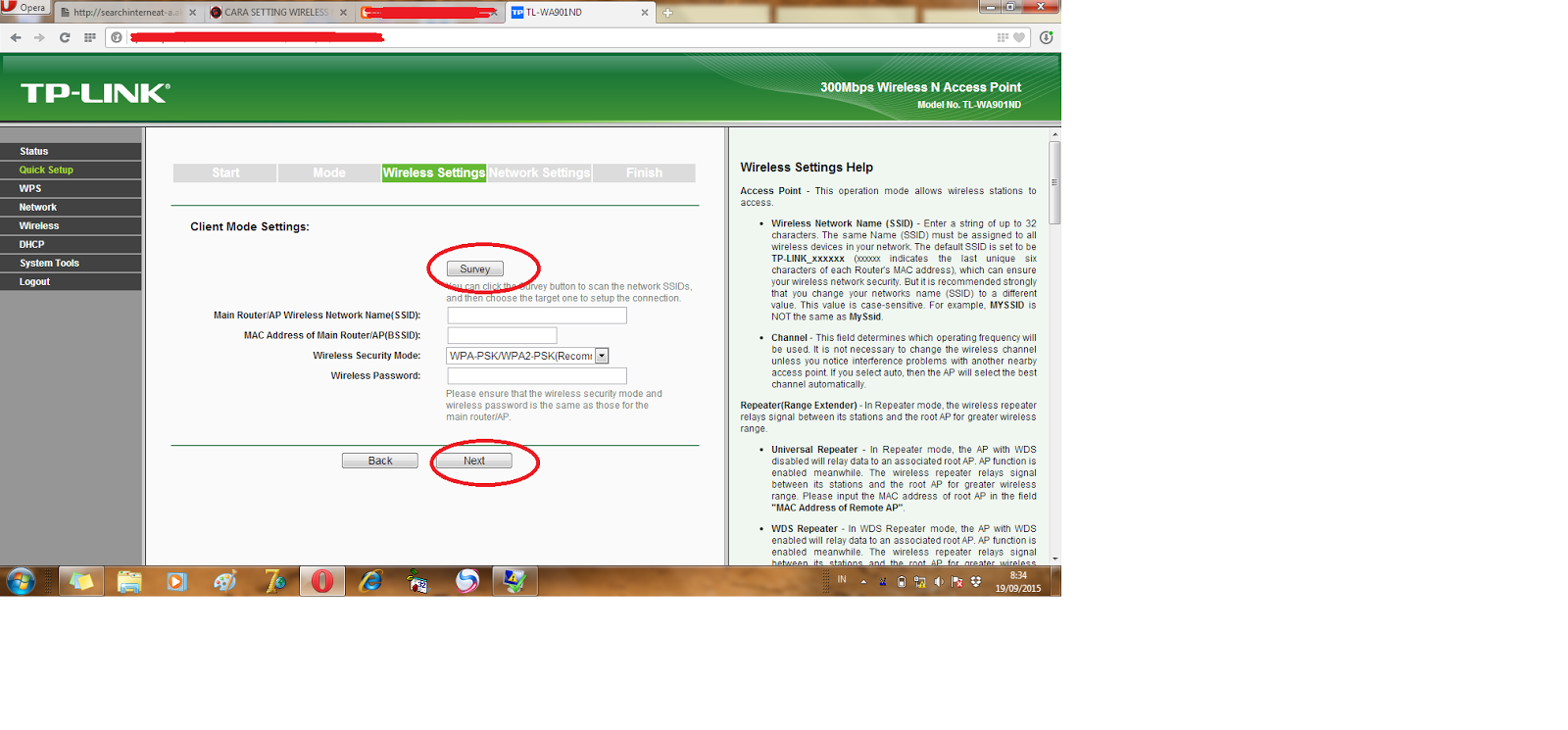
Task: Click the Network Settings wizard step
Action: (539, 172)
